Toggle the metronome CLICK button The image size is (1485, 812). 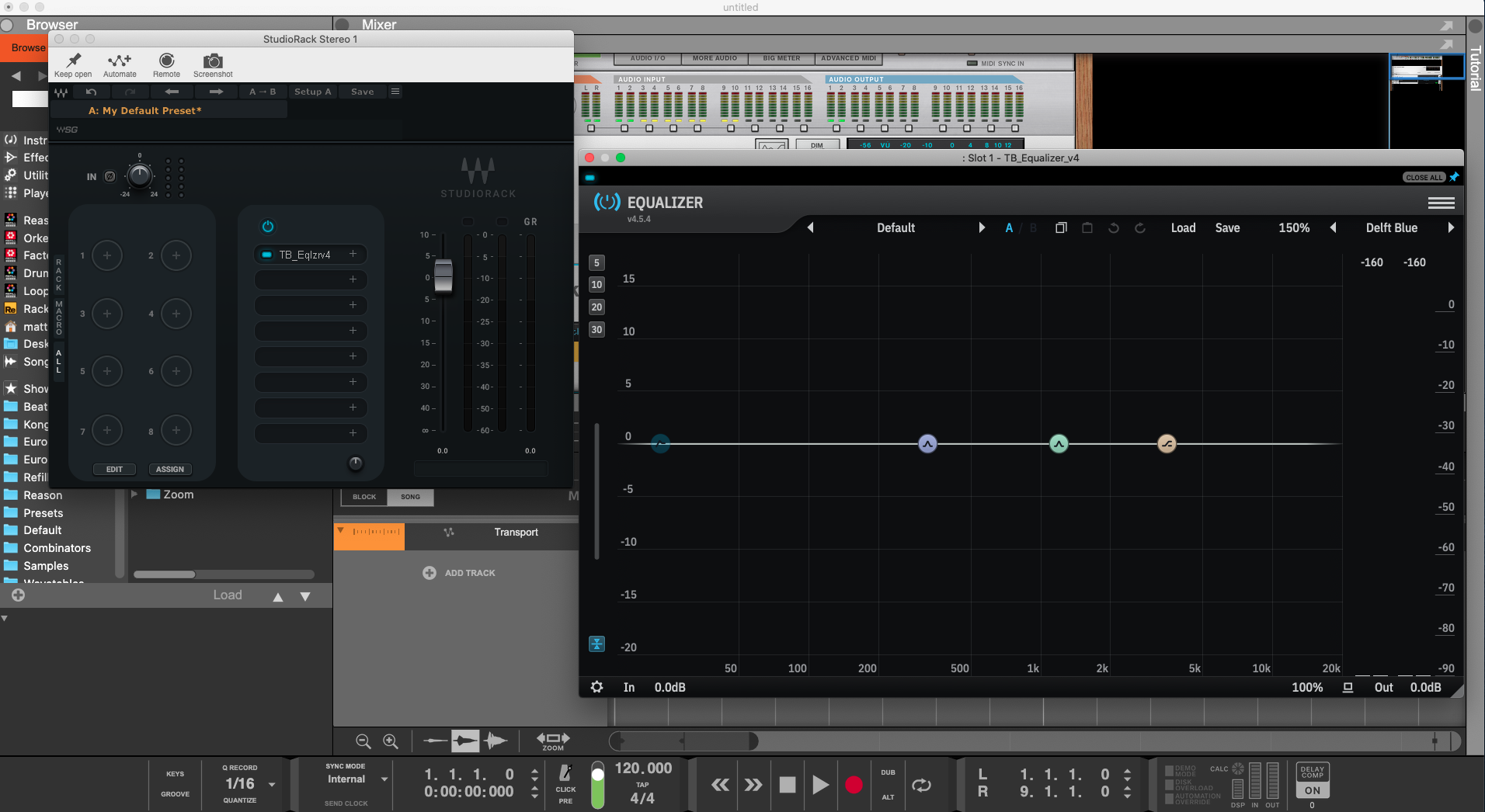[565, 779]
